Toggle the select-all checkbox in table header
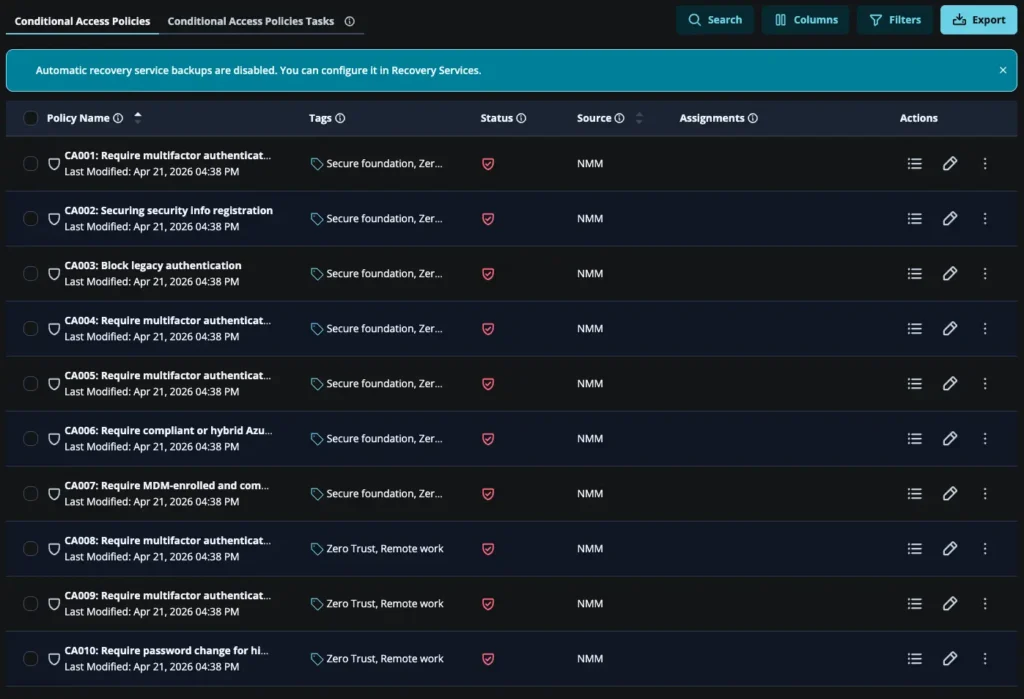Screen dimensions: 1024x699 30,118
